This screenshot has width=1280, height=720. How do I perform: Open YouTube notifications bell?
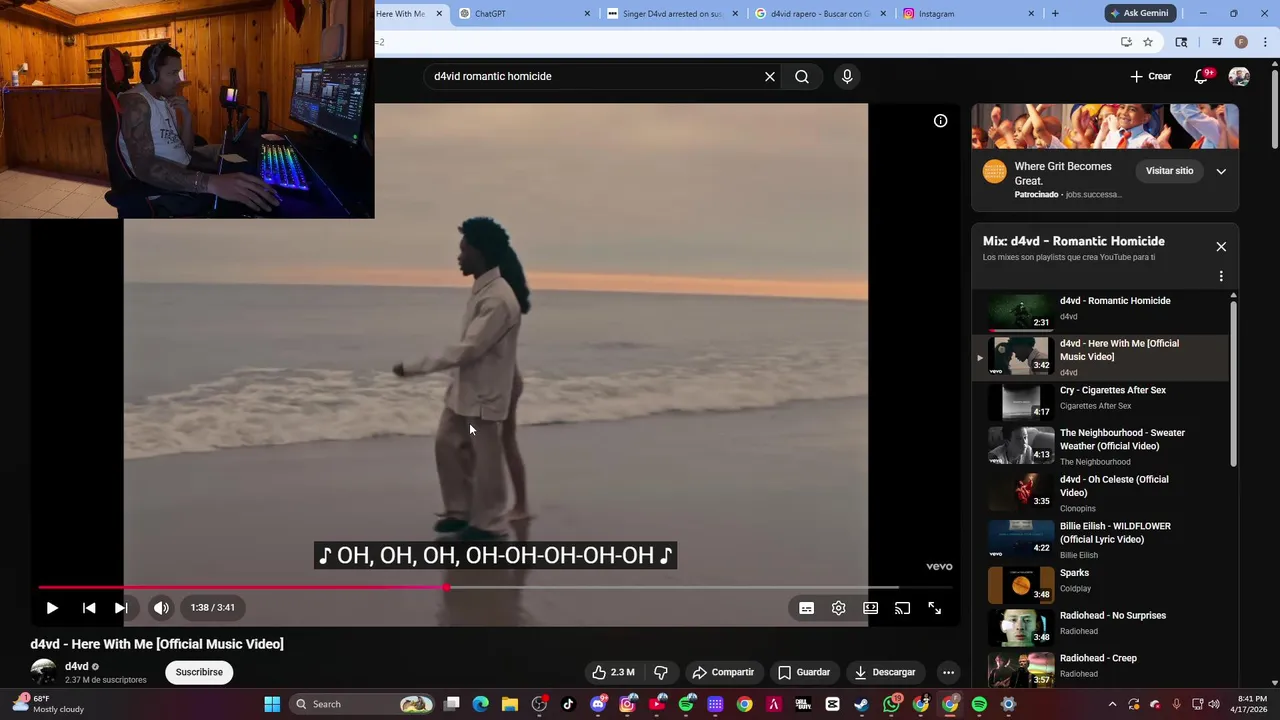(1202, 76)
